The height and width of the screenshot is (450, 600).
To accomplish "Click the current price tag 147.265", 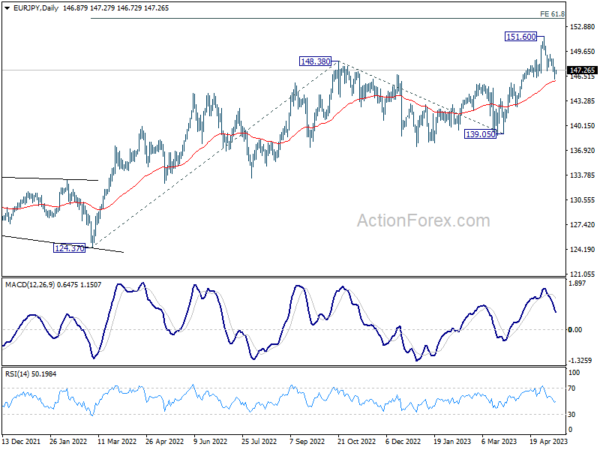I will 582,70.
